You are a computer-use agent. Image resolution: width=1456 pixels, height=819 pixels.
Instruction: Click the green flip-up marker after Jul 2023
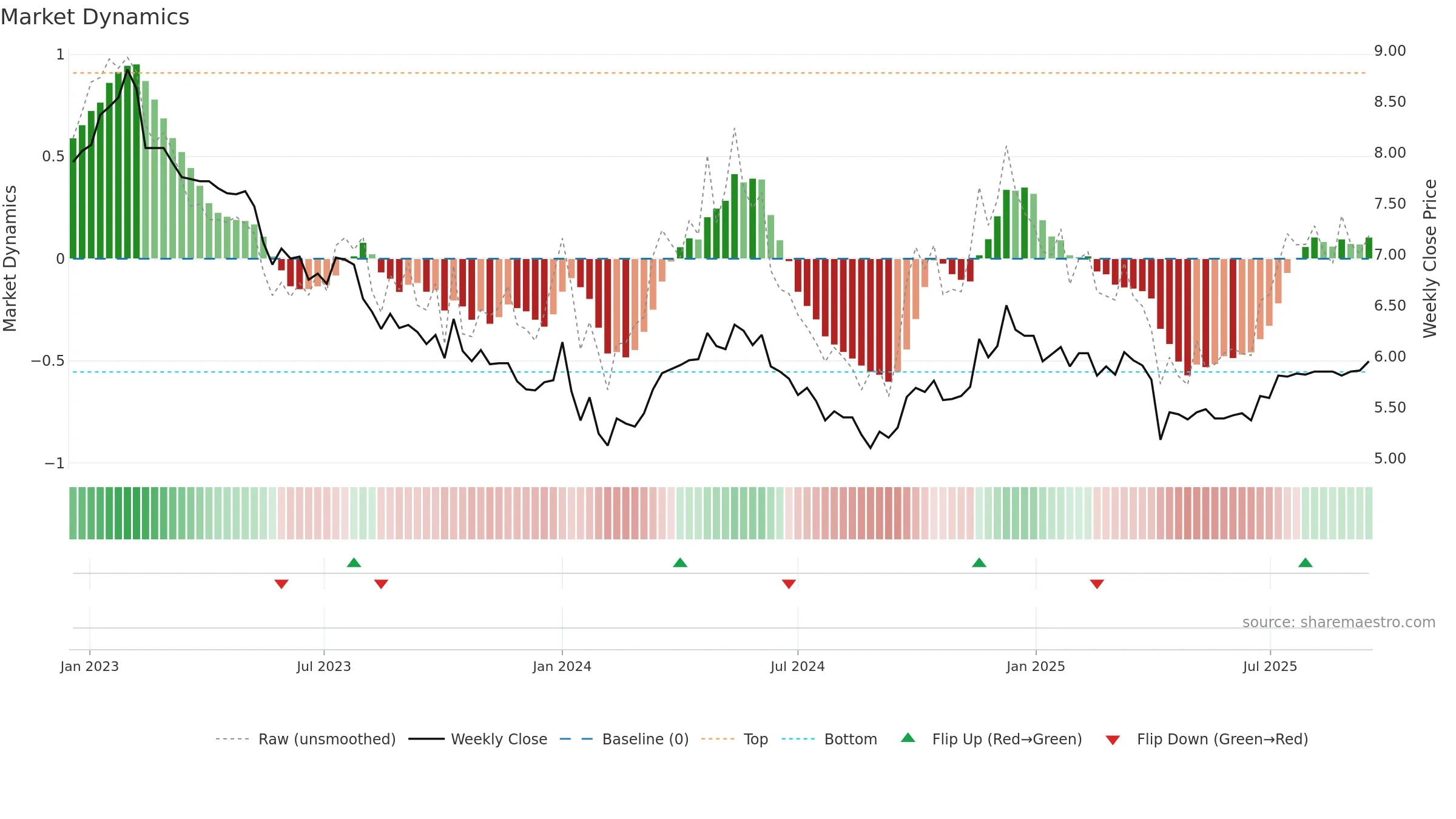pyautogui.click(x=354, y=562)
